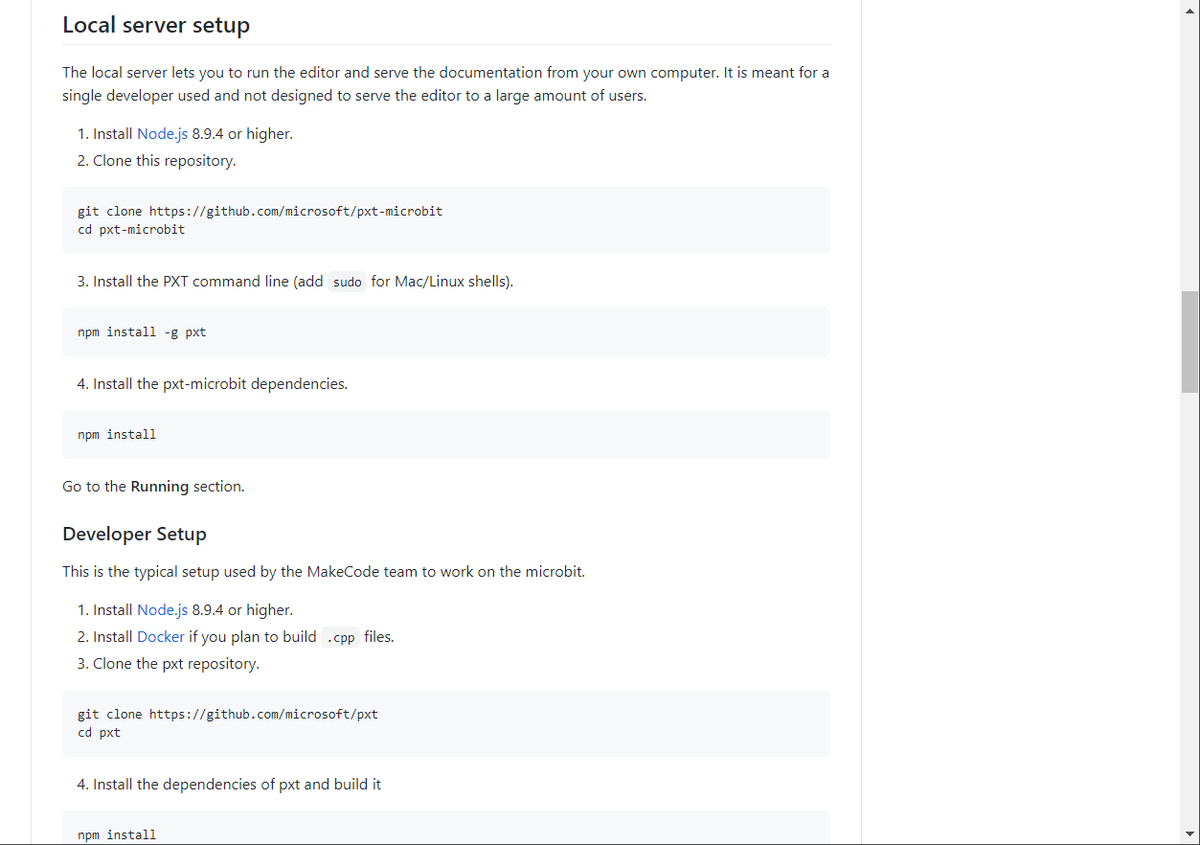Click the inline 'sudo' code snippet

[x=347, y=282]
